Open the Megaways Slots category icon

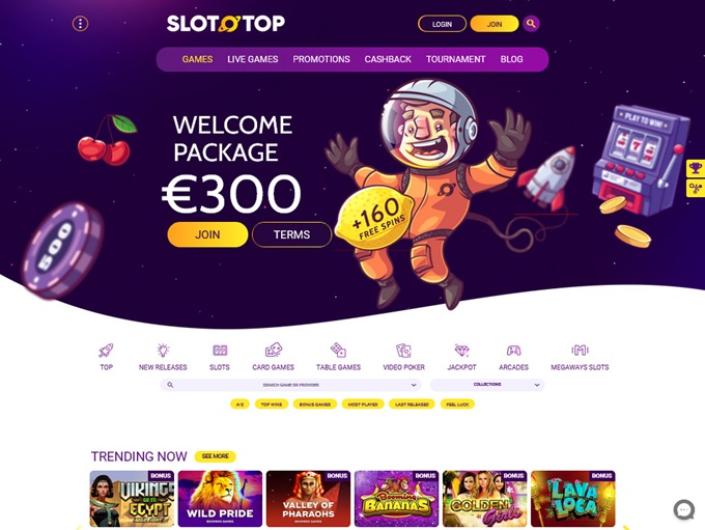[580, 350]
